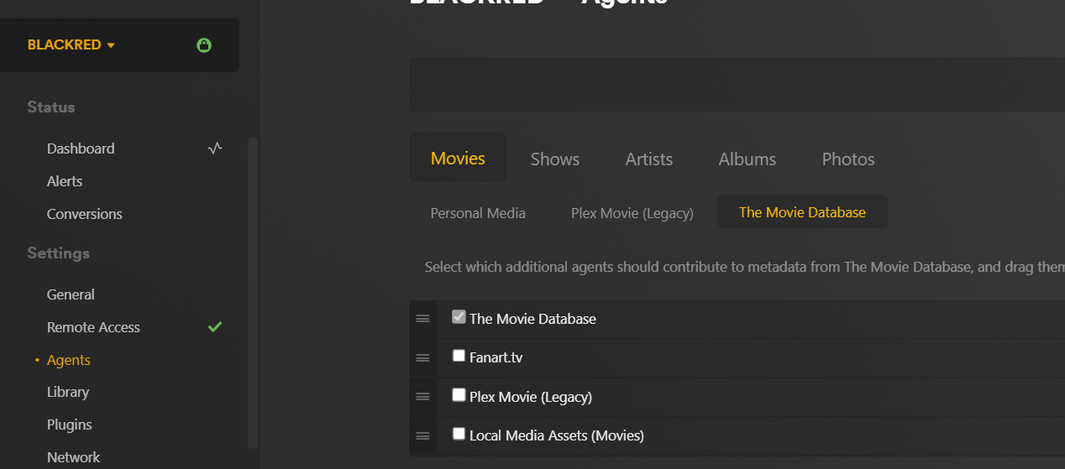Switch to the Photos tab
The width and height of the screenshot is (1065, 469).
point(848,160)
